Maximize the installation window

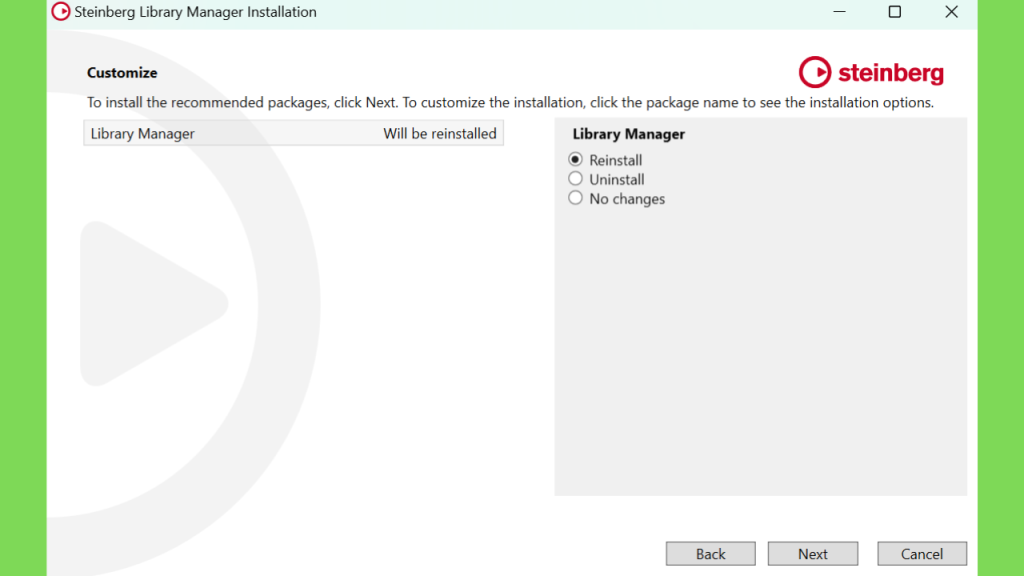(x=895, y=12)
